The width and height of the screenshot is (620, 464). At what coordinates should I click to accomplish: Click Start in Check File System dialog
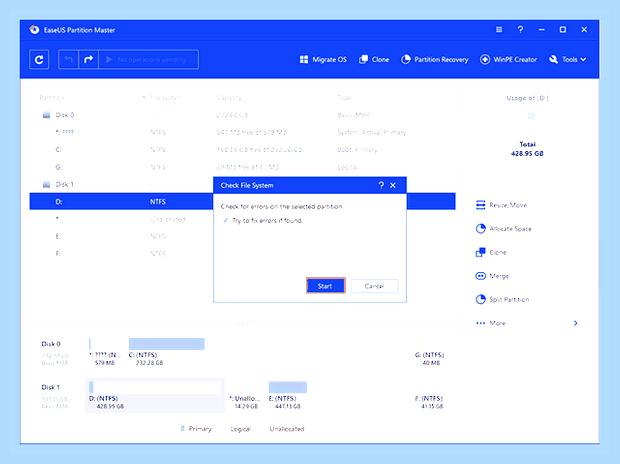(x=325, y=286)
